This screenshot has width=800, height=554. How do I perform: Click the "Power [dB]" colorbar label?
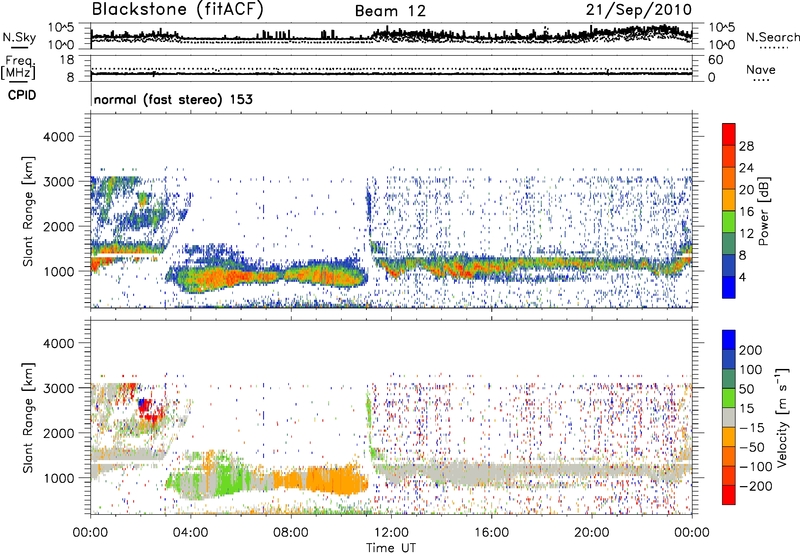(764, 211)
